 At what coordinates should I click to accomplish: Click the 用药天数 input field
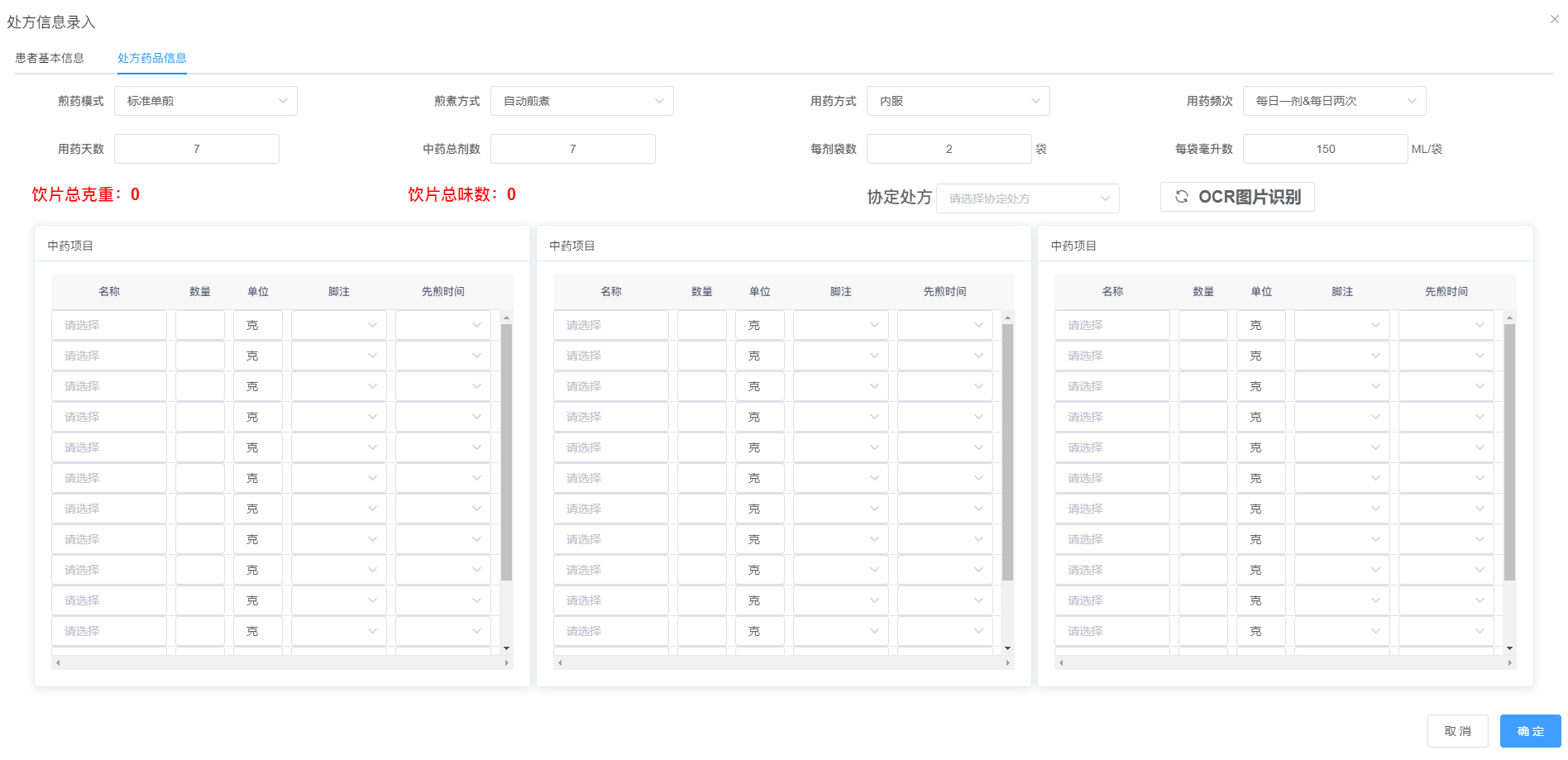tap(197, 149)
